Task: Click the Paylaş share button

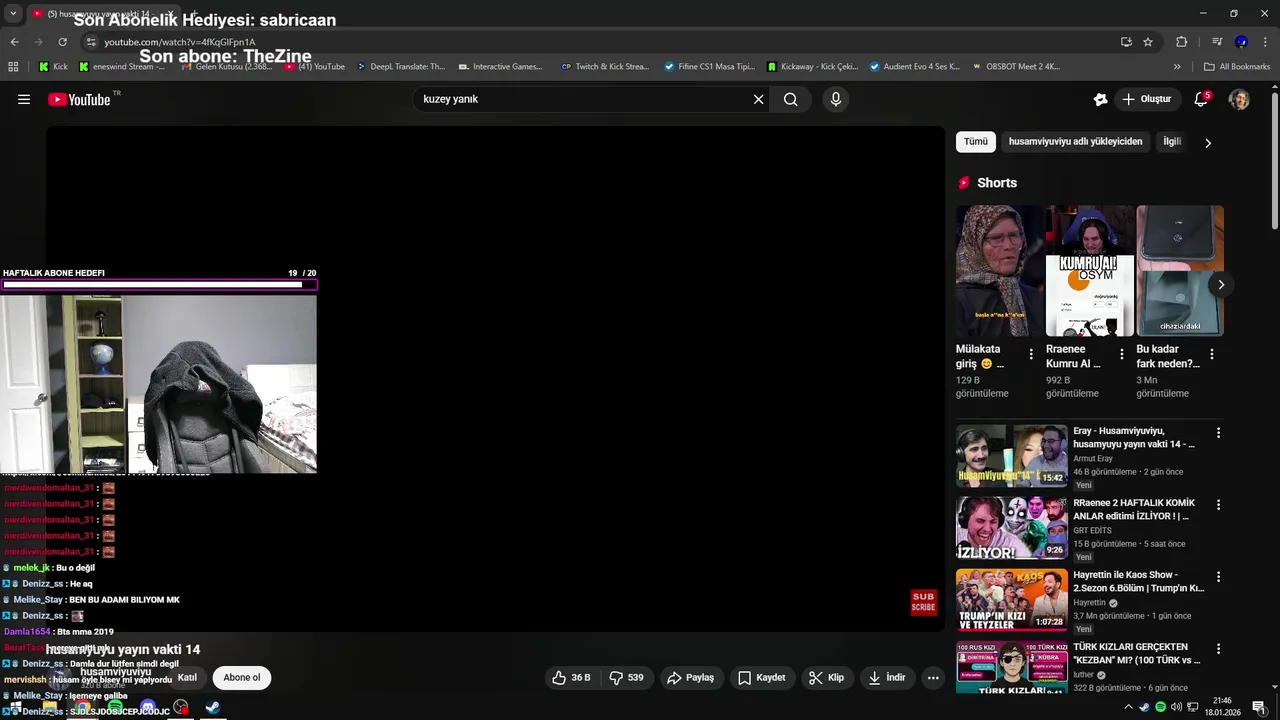Action: pos(690,678)
